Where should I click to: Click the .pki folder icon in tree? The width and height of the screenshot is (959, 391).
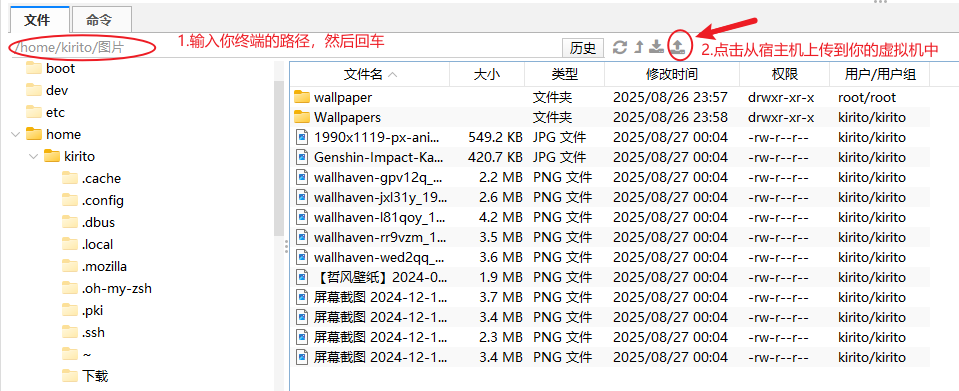coord(70,310)
